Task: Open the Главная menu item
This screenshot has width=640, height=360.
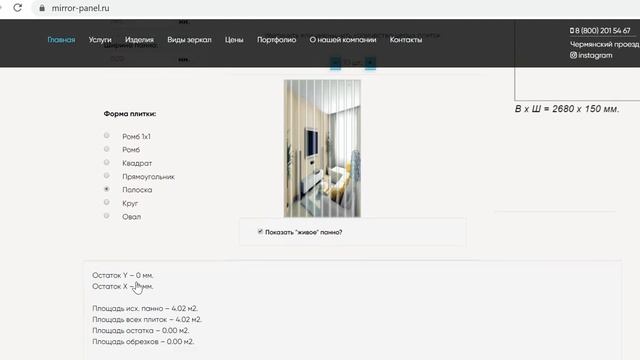Action: coord(61,40)
